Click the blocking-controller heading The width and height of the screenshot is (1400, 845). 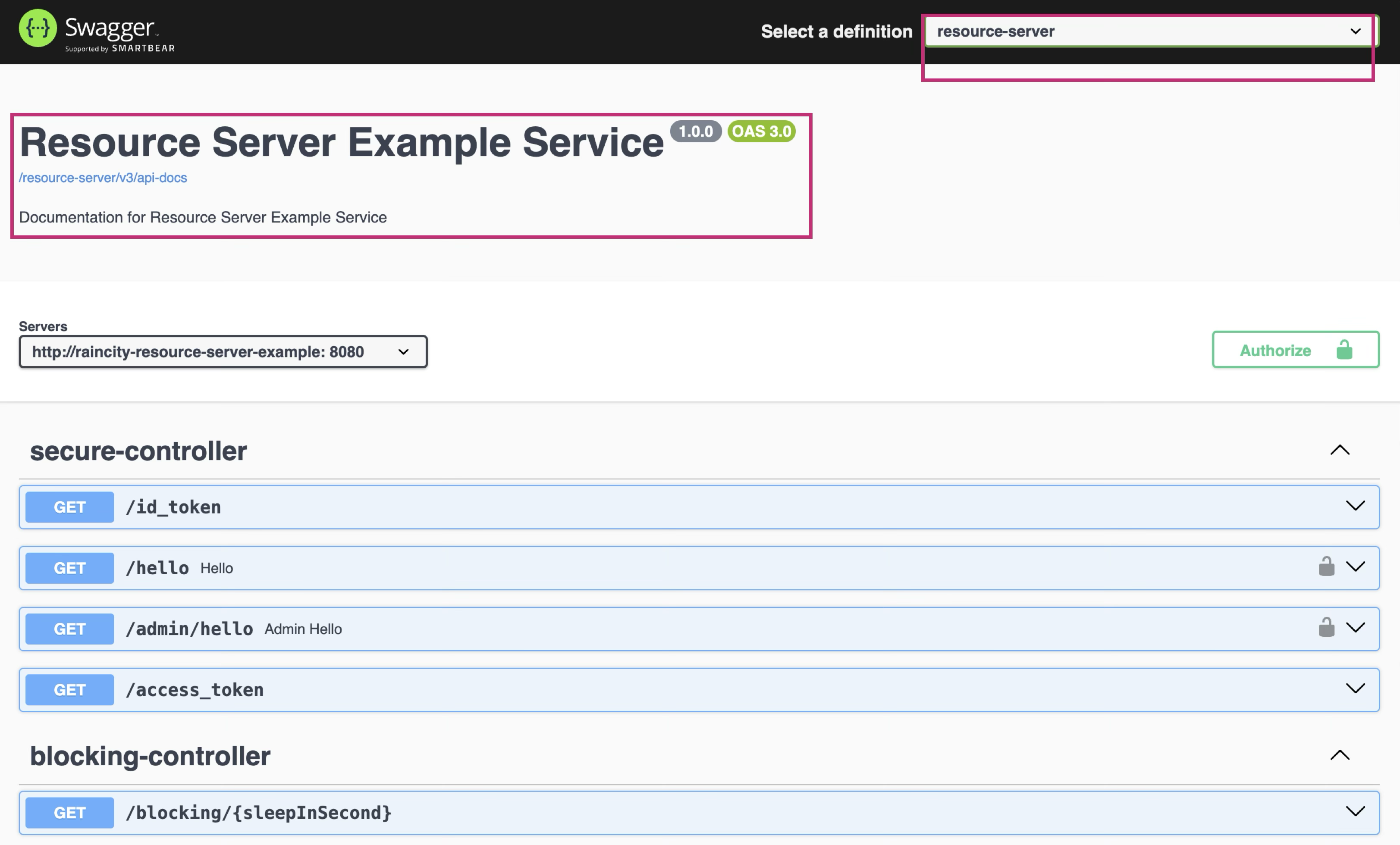click(150, 756)
